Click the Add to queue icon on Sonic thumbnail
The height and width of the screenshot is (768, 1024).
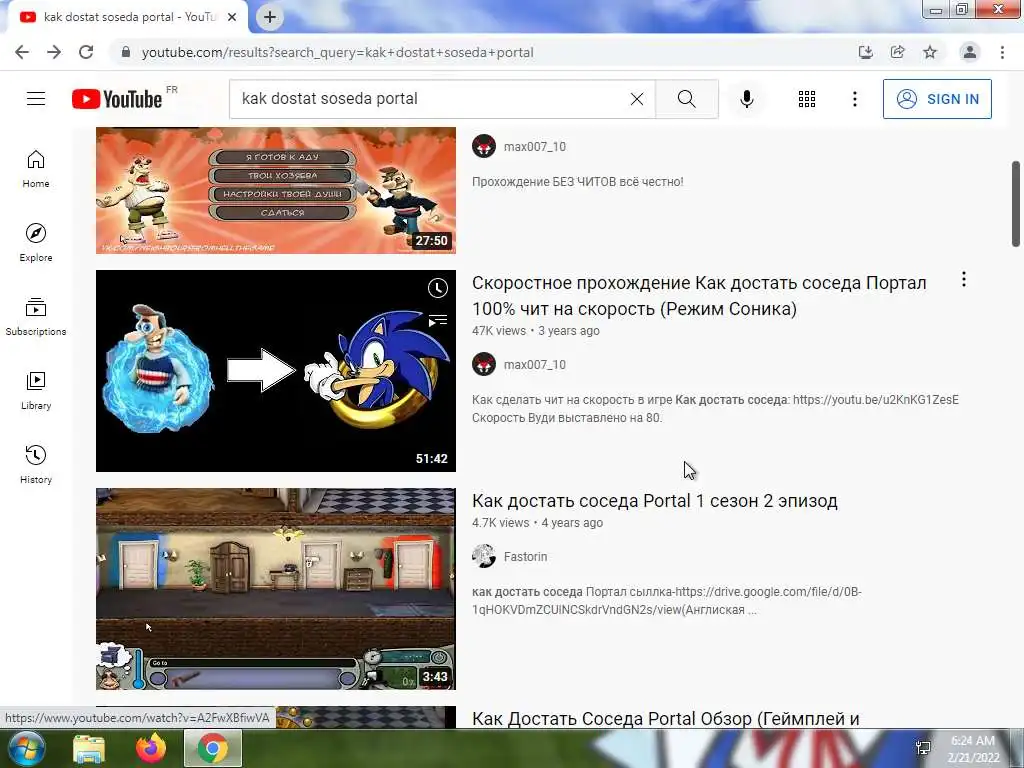(x=438, y=320)
